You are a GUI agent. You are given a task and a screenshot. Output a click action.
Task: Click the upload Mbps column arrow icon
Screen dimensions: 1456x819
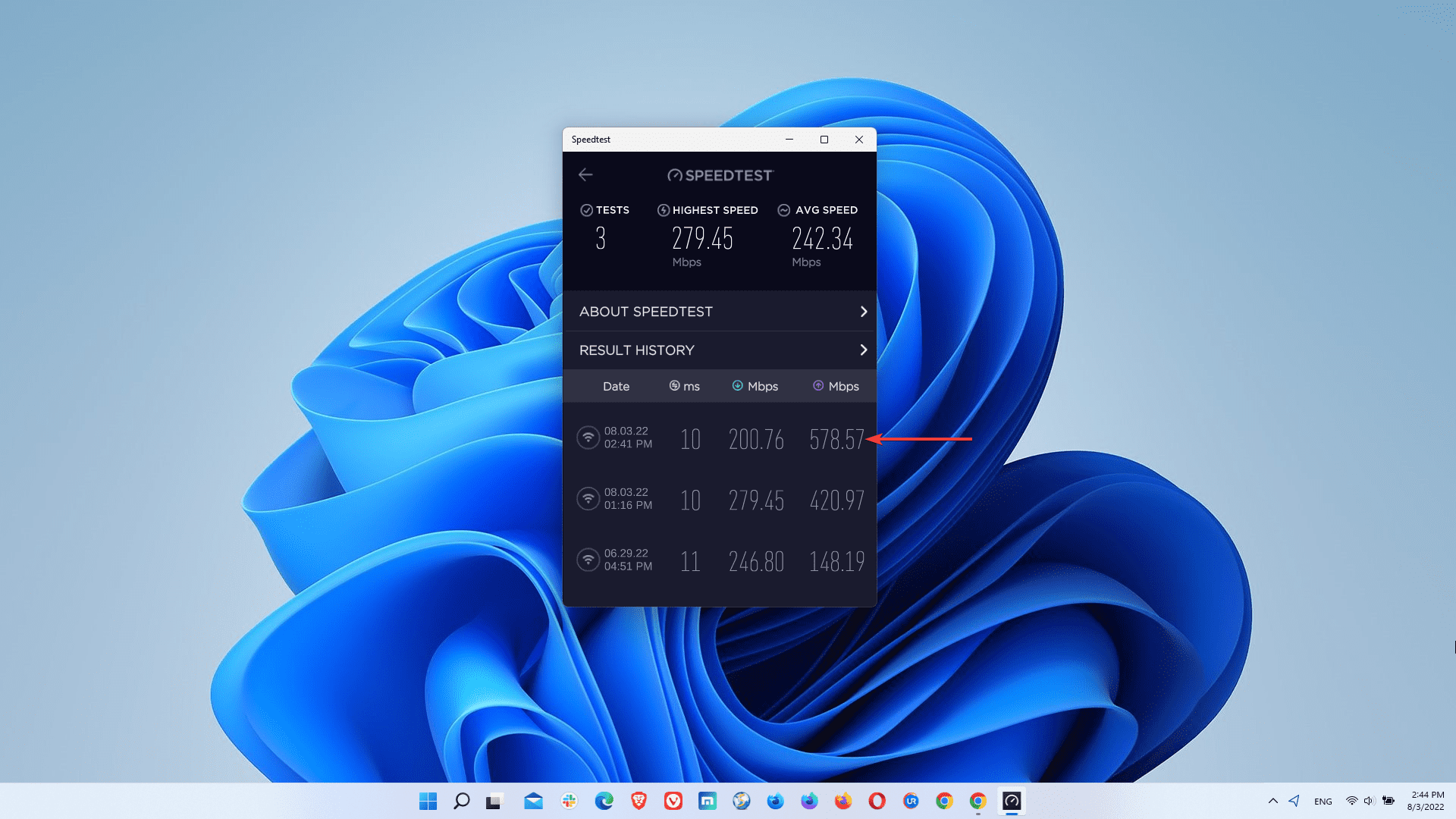pos(818,386)
